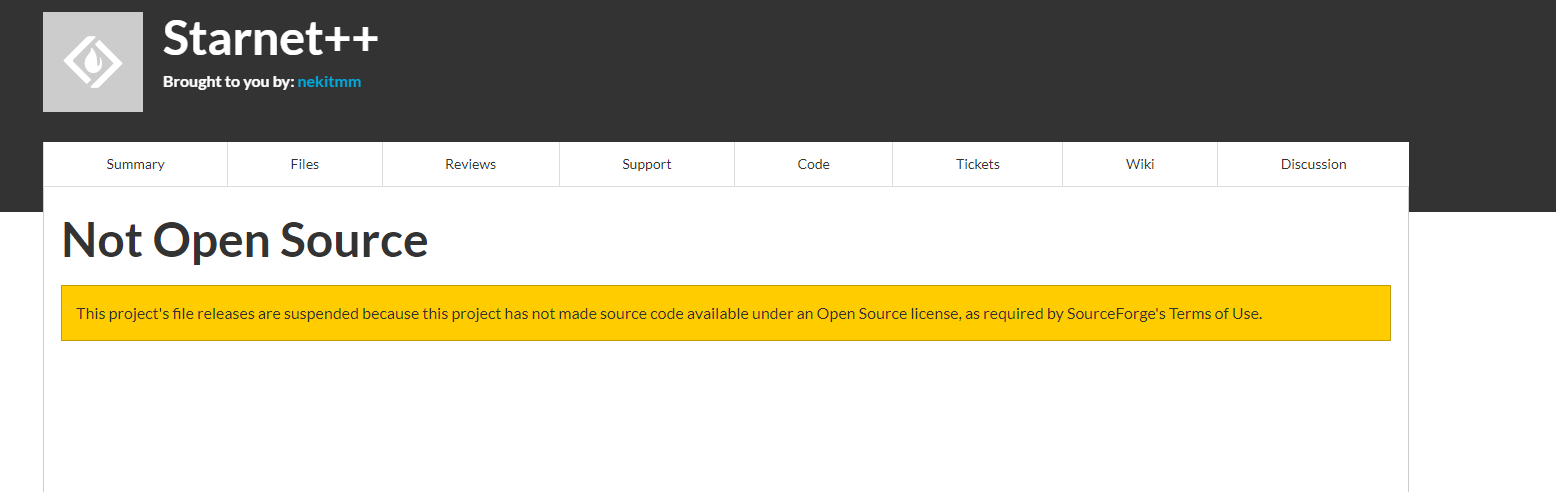Click the Not Open Source heading
Screen dimensions: 1556x492
[245, 241]
